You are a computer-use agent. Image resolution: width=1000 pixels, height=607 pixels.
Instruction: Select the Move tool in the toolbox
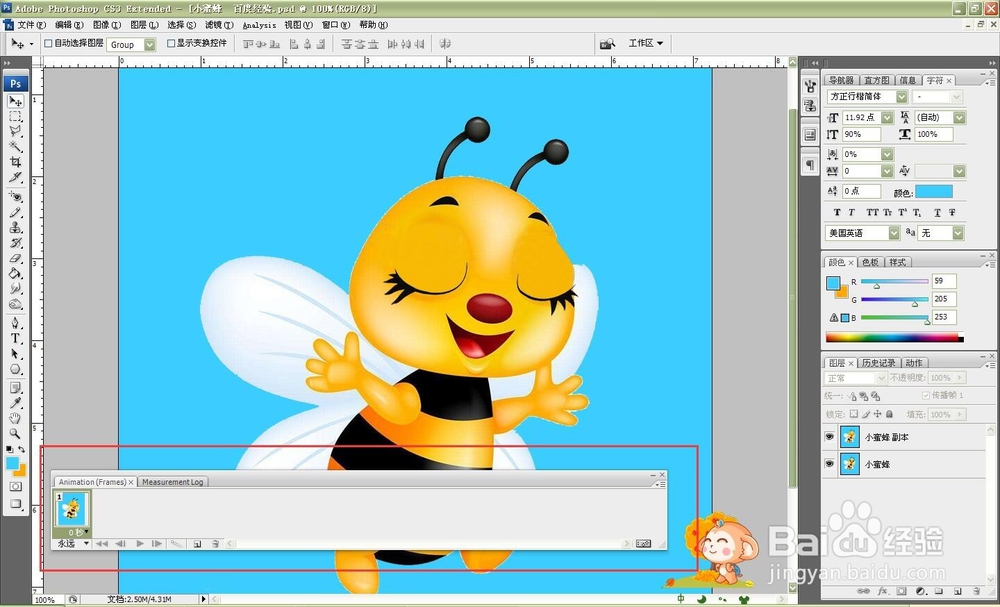coord(15,101)
